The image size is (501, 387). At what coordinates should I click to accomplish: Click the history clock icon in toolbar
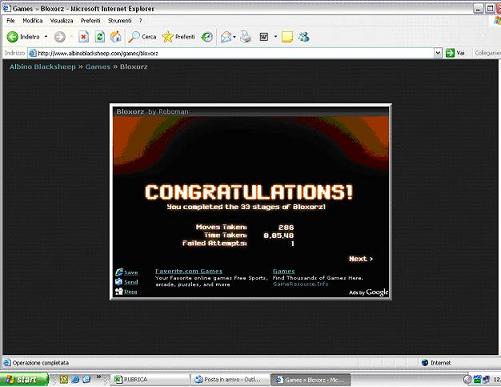coord(207,37)
